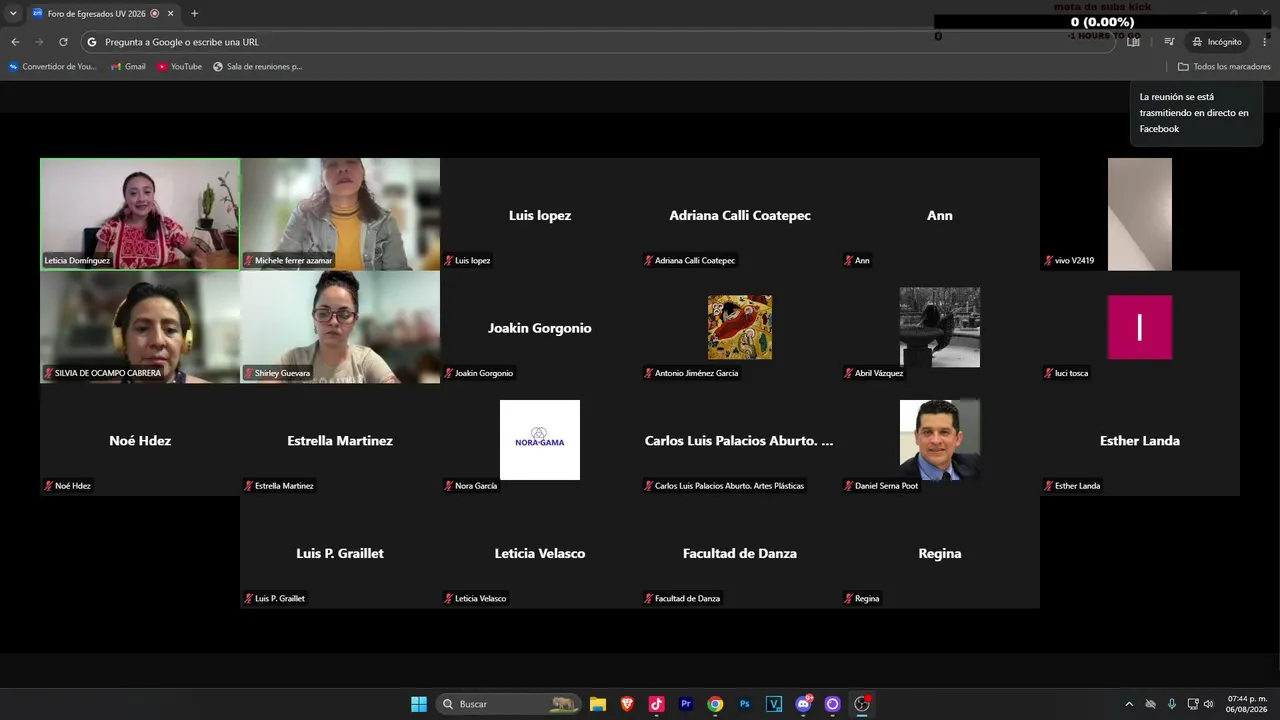Screen dimensions: 1280x720
Task: Open the Chrome three-dot menu
Action: pyautogui.click(x=1265, y=42)
